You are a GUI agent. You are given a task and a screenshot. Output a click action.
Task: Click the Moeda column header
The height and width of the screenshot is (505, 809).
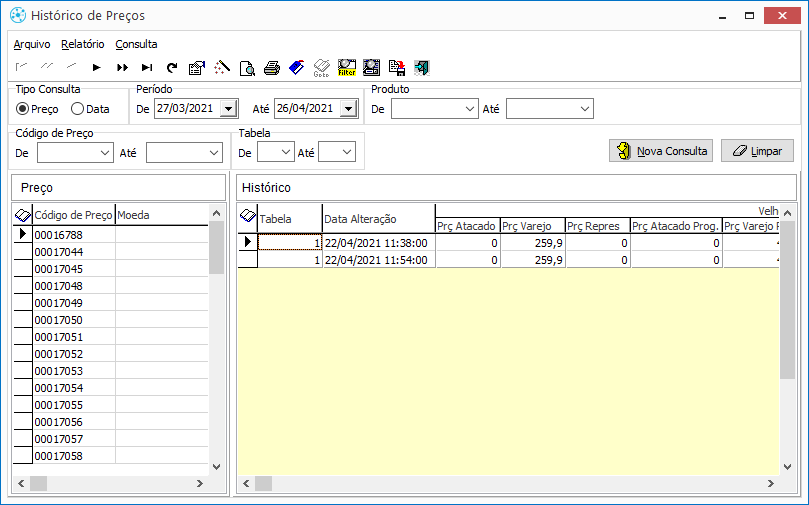click(161, 215)
